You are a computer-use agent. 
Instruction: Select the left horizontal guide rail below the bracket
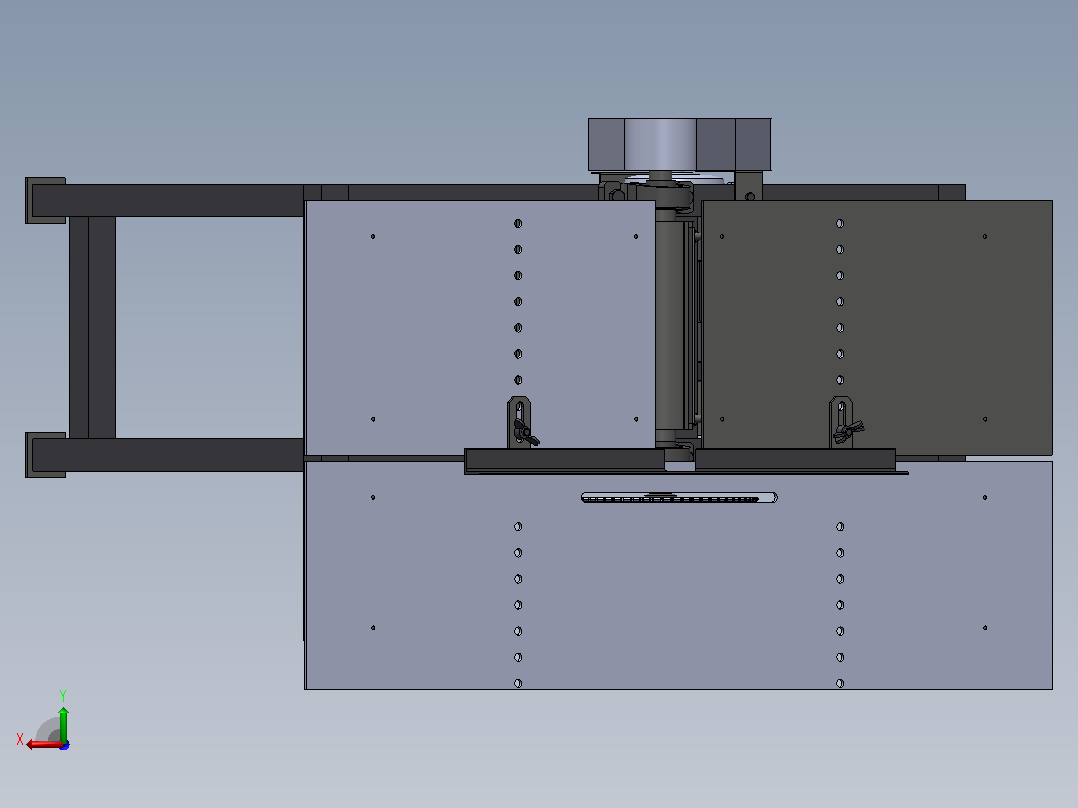click(564, 459)
